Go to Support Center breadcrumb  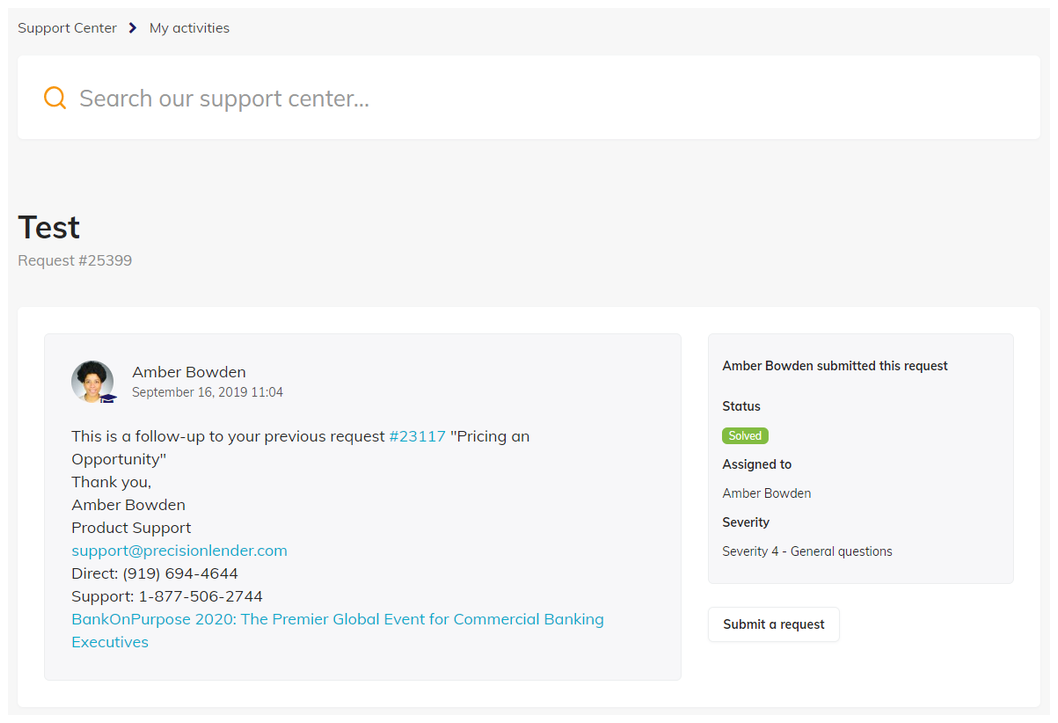67,28
